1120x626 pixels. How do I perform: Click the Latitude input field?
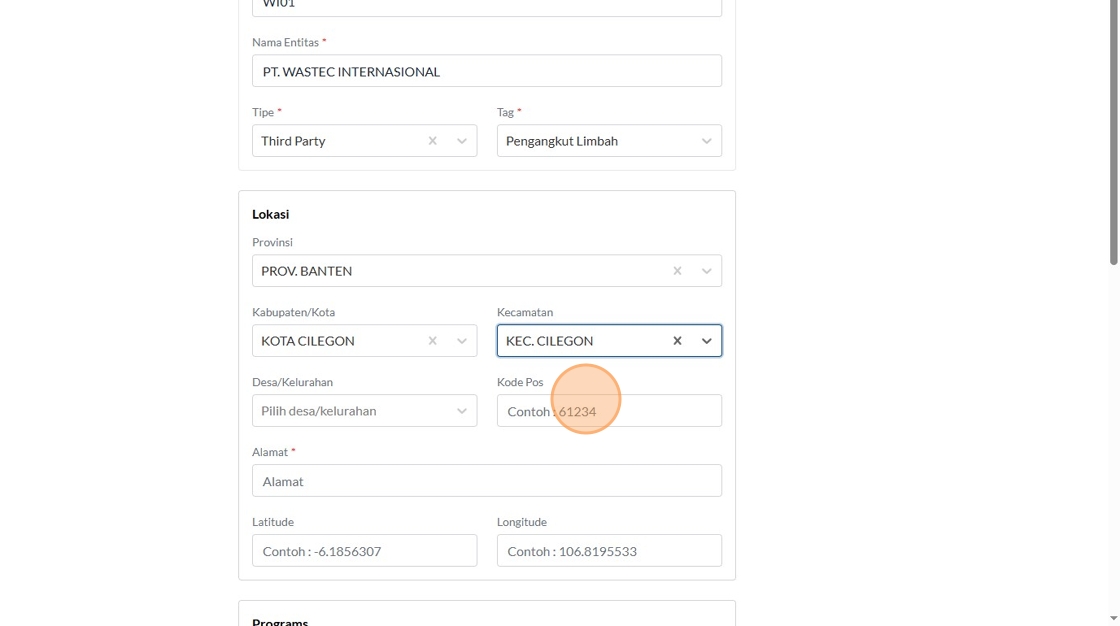click(x=364, y=551)
